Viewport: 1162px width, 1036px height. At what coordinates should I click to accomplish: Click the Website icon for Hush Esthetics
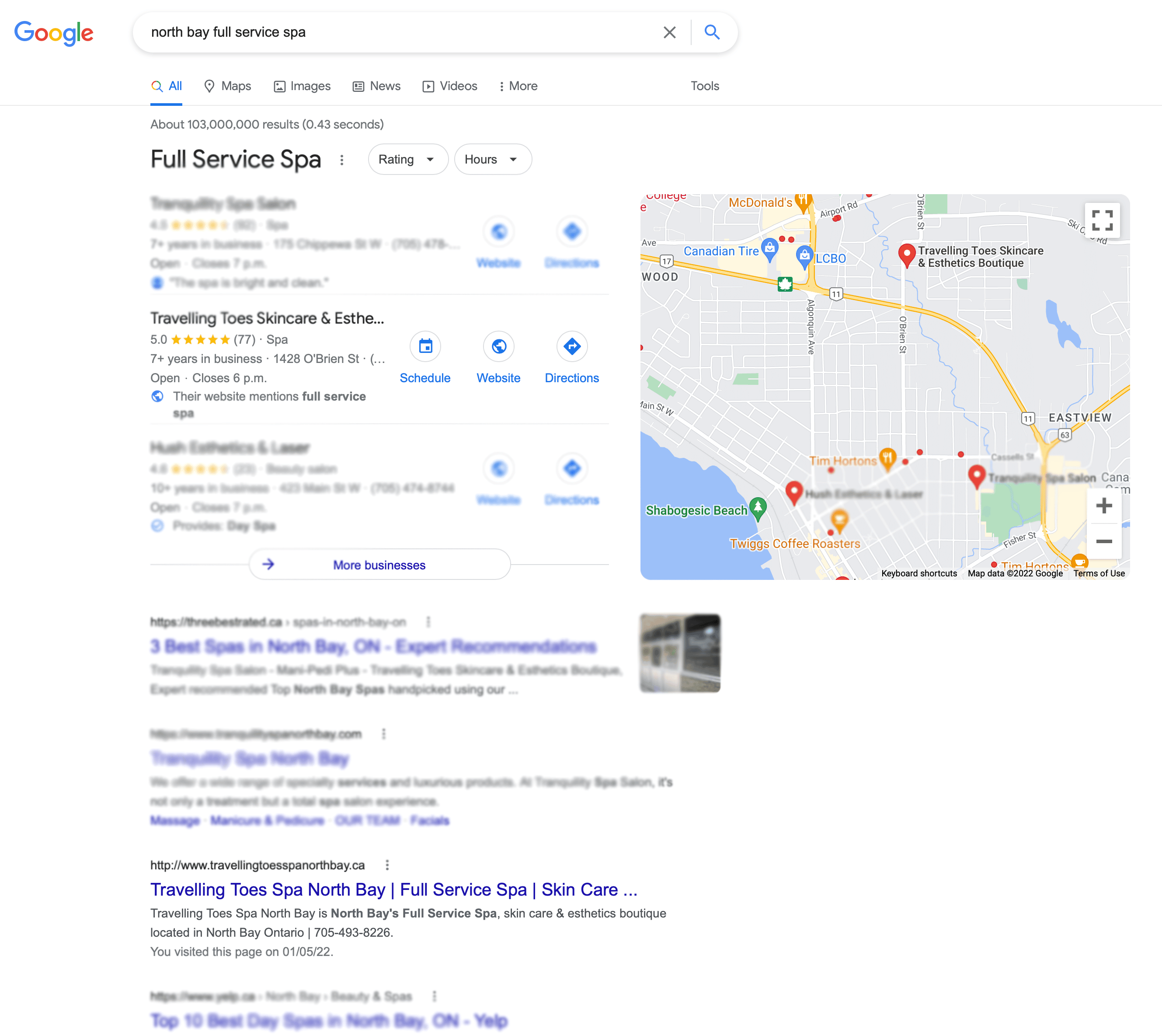point(497,467)
